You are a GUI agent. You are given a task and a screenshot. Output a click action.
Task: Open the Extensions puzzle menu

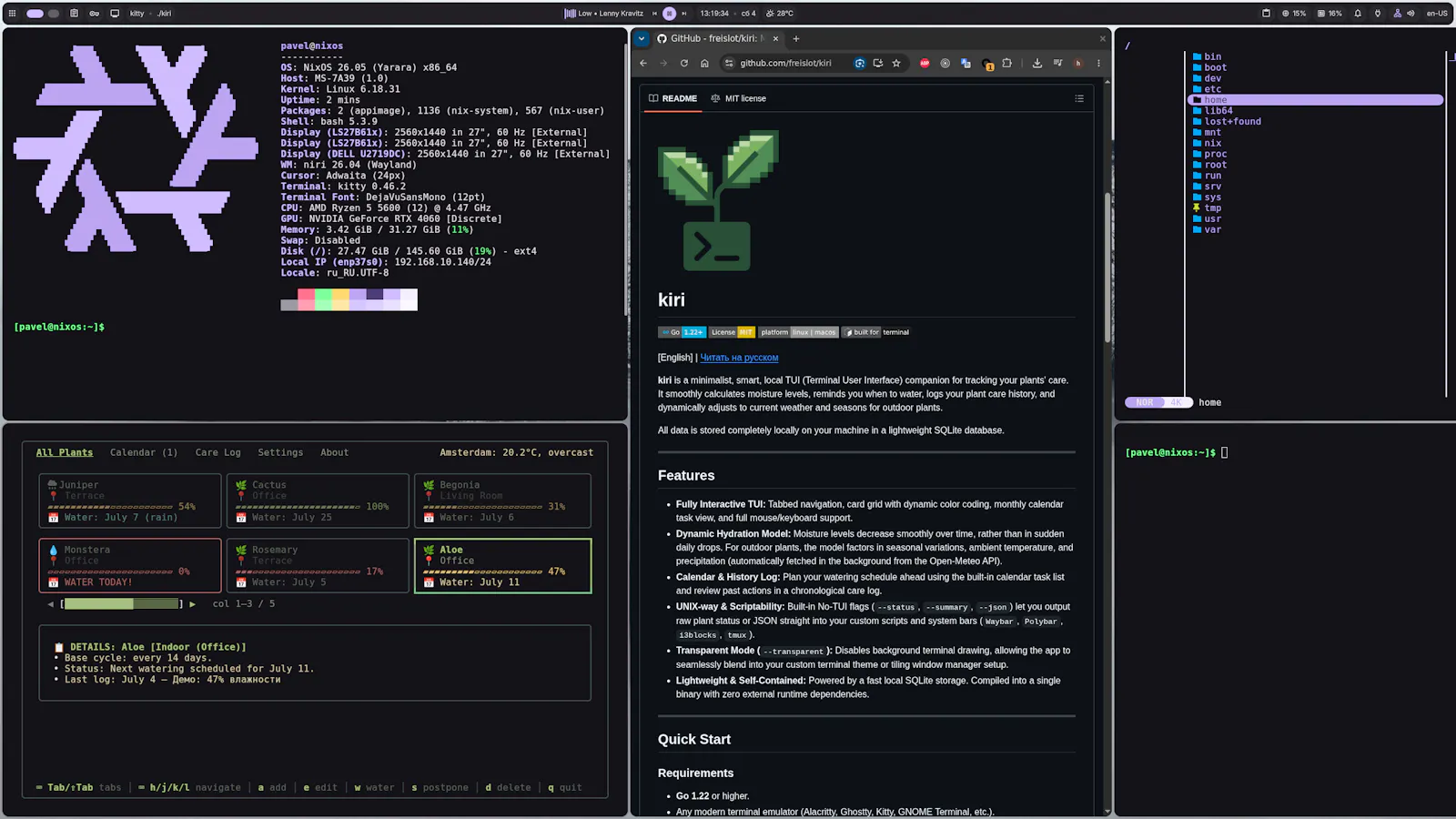click(x=1006, y=63)
